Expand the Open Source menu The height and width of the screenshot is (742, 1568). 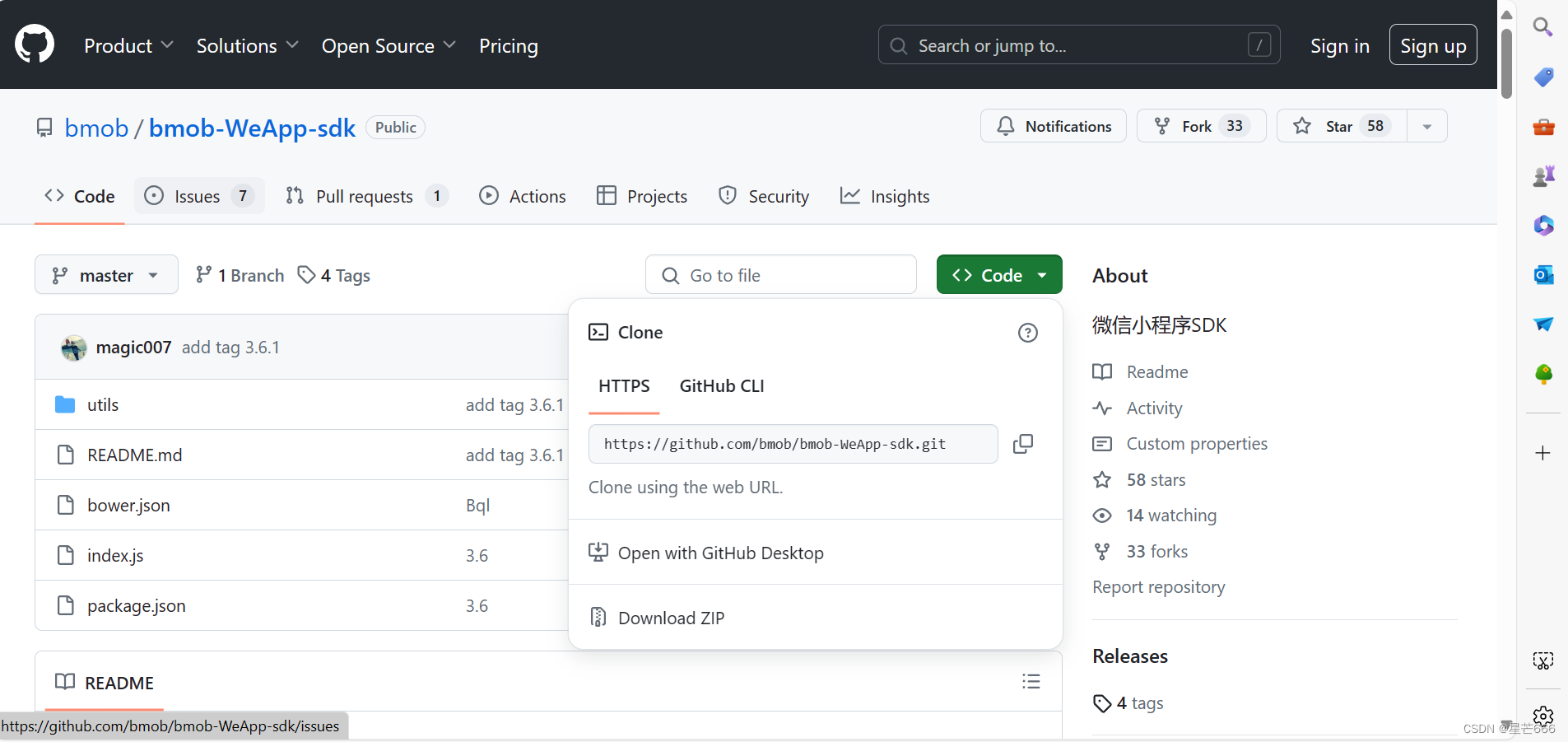(389, 45)
